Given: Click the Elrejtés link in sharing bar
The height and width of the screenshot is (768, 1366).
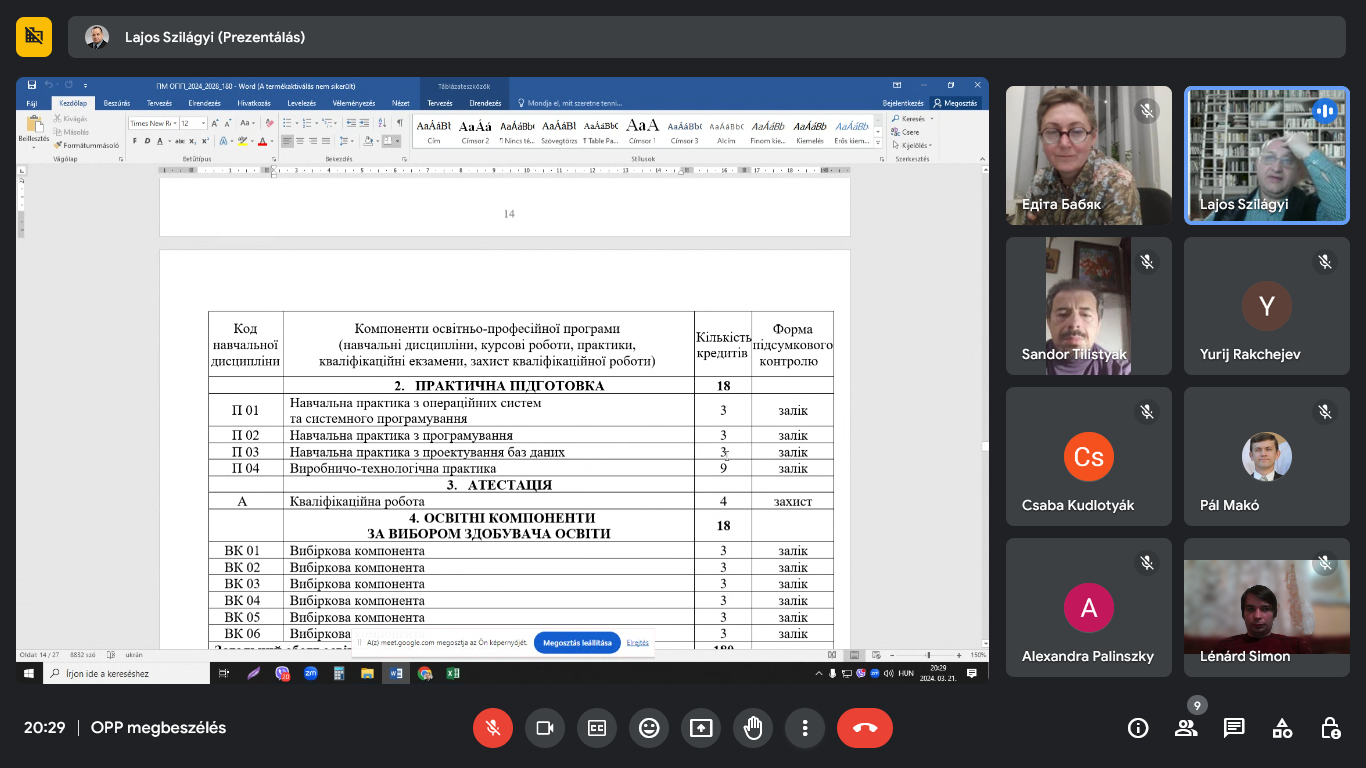Looking at the screenshot, I should 638,643.
